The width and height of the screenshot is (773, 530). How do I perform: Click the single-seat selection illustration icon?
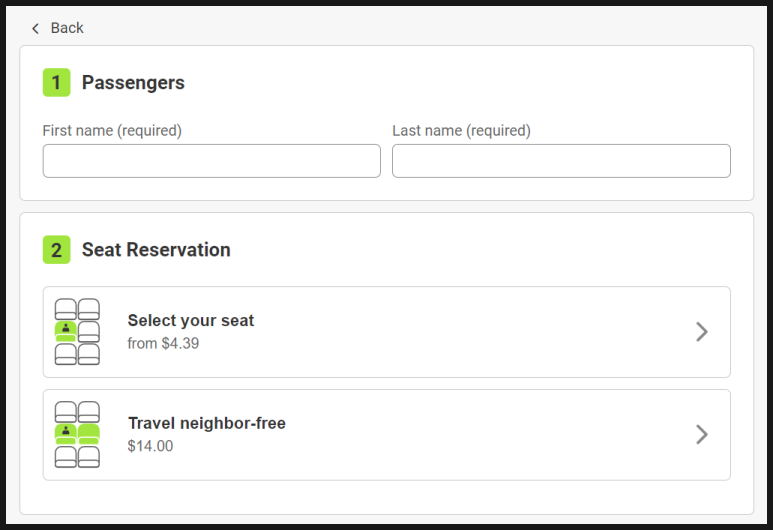point(77,332)
